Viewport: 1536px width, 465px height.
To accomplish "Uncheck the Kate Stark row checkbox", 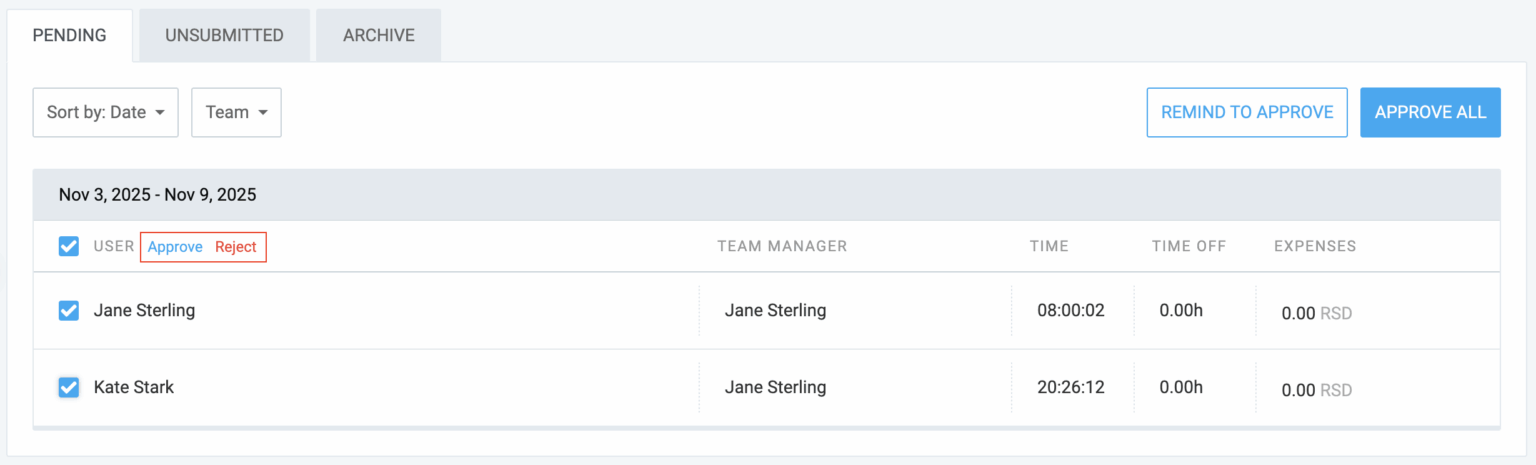I will click(x=69, y=387).
